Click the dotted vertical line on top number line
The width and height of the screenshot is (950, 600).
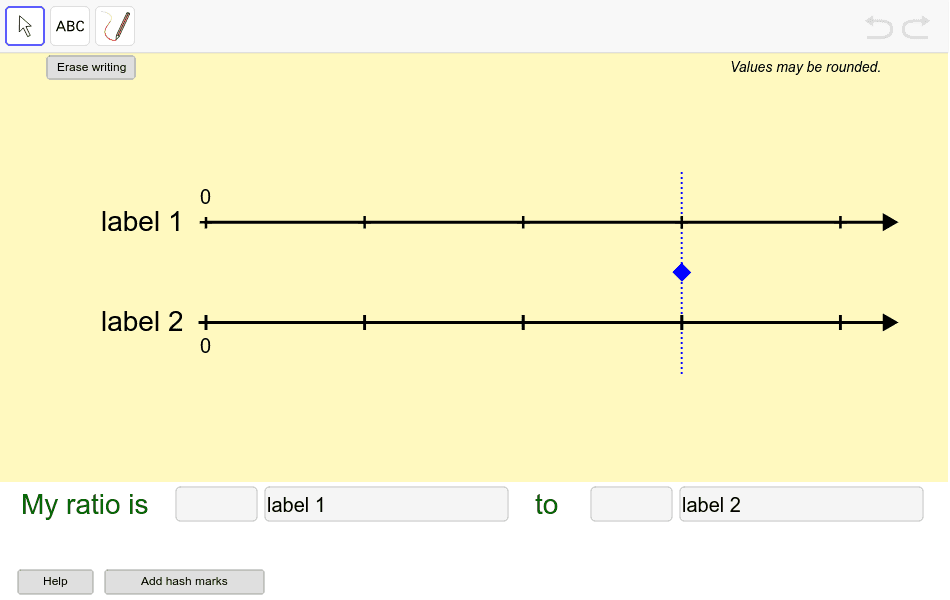click(x=682, y=196)
